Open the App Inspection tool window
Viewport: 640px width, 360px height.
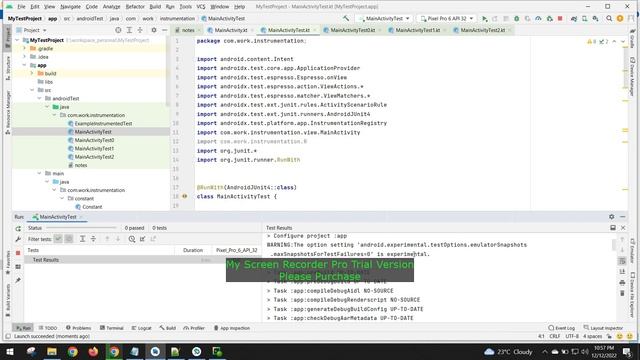pos(231,328)
